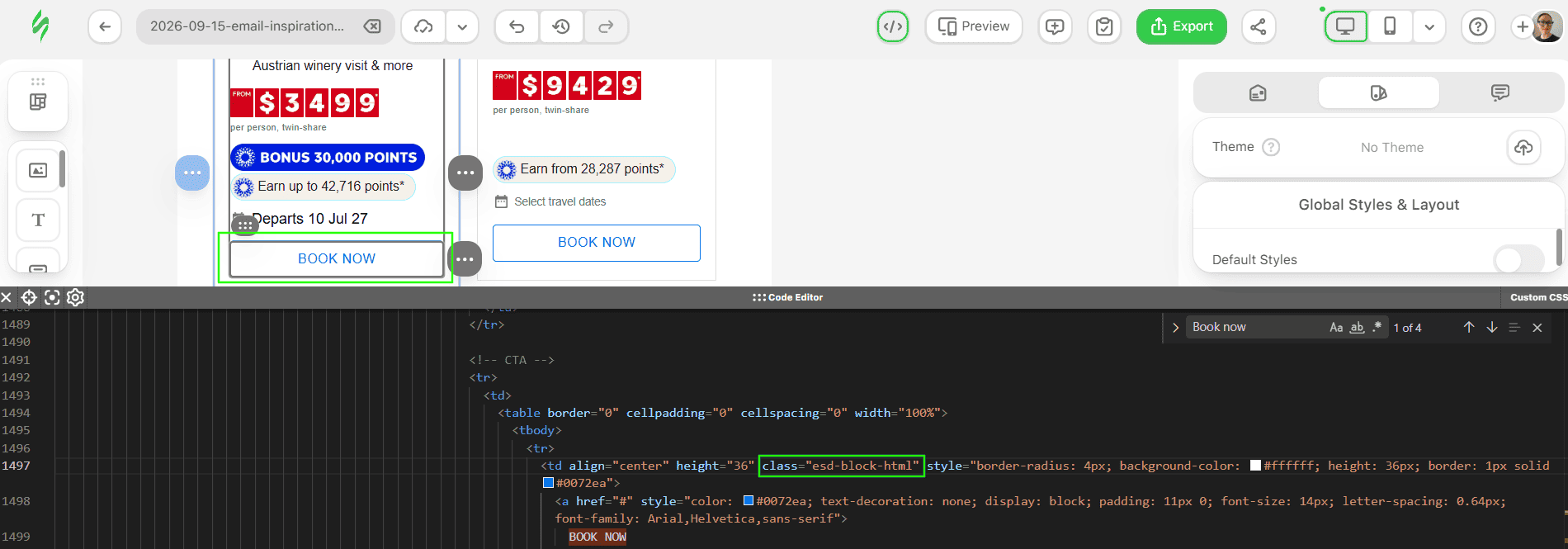Select the Image block tool
1568x549 pixels.
click(x=38, y=170)
